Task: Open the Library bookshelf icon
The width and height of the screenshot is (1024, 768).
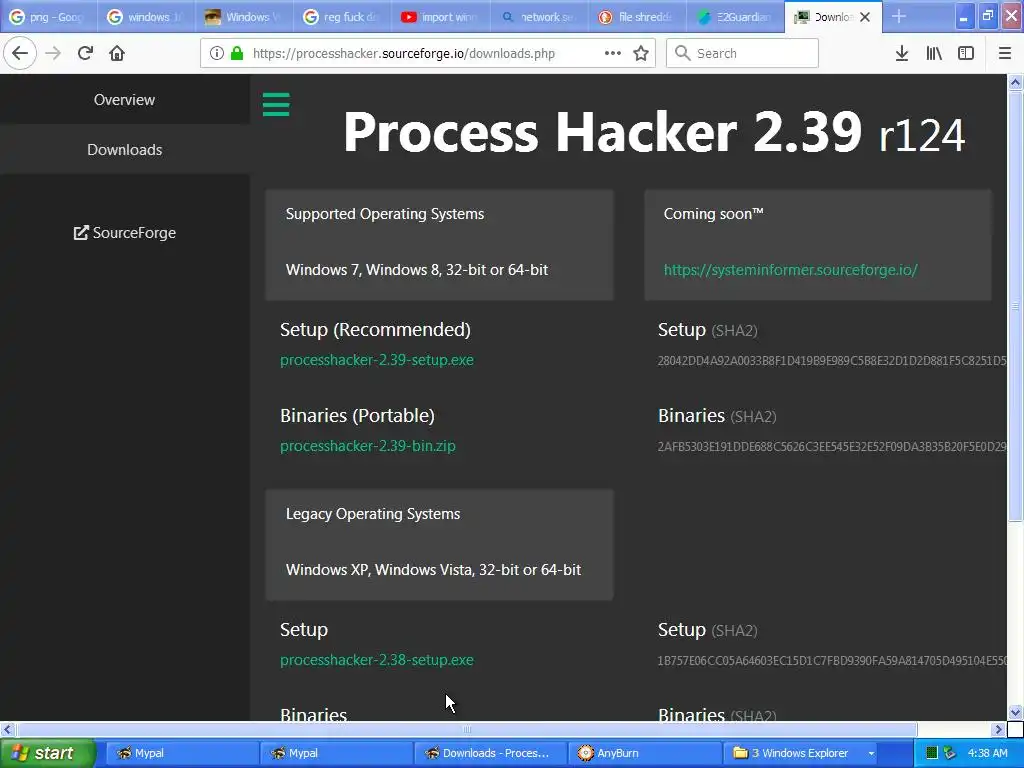Action: (934, 53)
